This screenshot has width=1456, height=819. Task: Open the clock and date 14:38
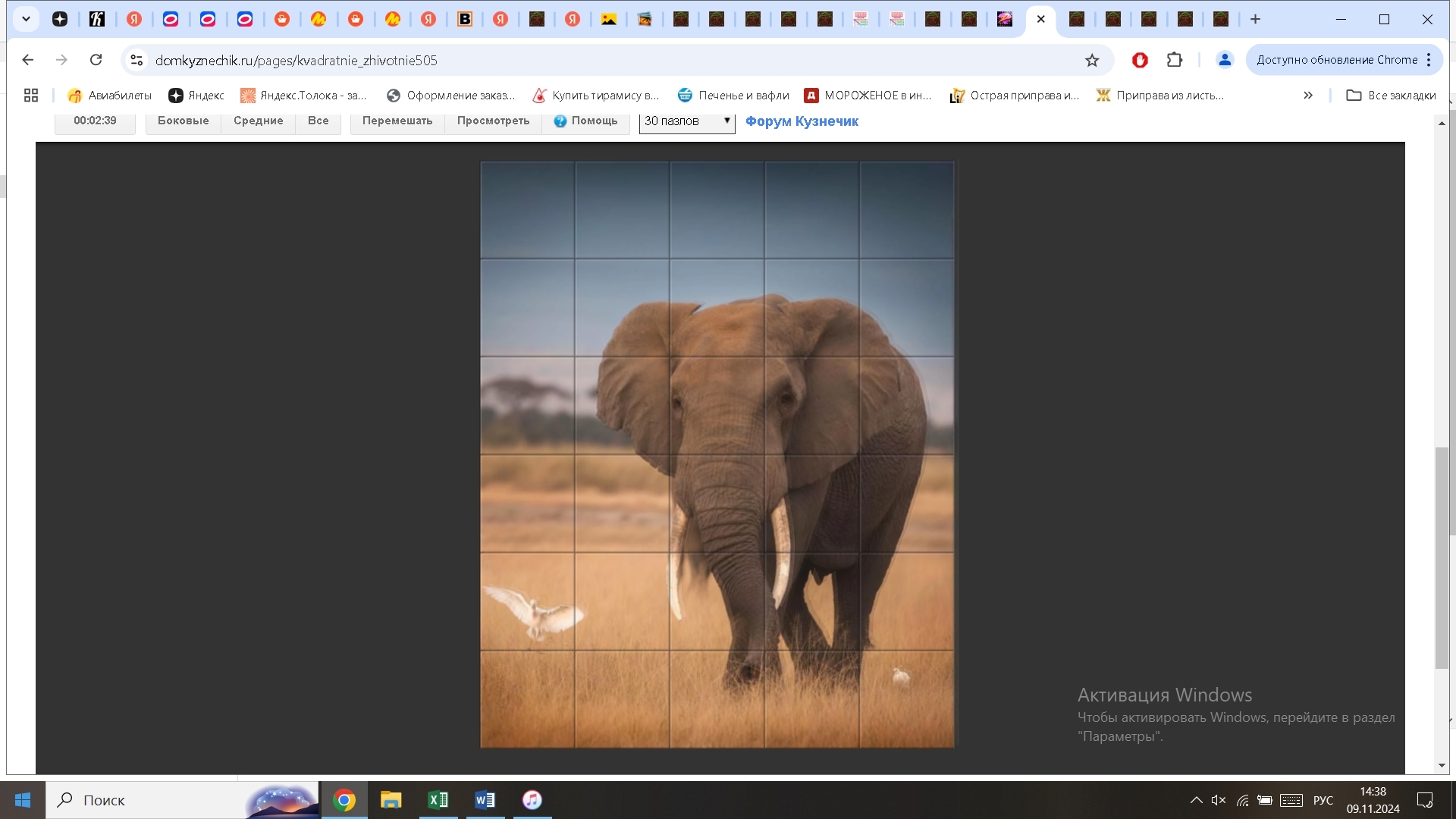pyautogui.click(x=1373, y=800)
